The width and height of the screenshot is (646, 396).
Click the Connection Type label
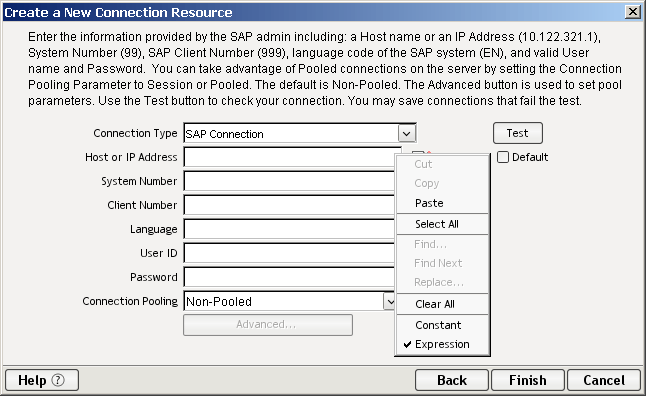click(x=135, y=133)
